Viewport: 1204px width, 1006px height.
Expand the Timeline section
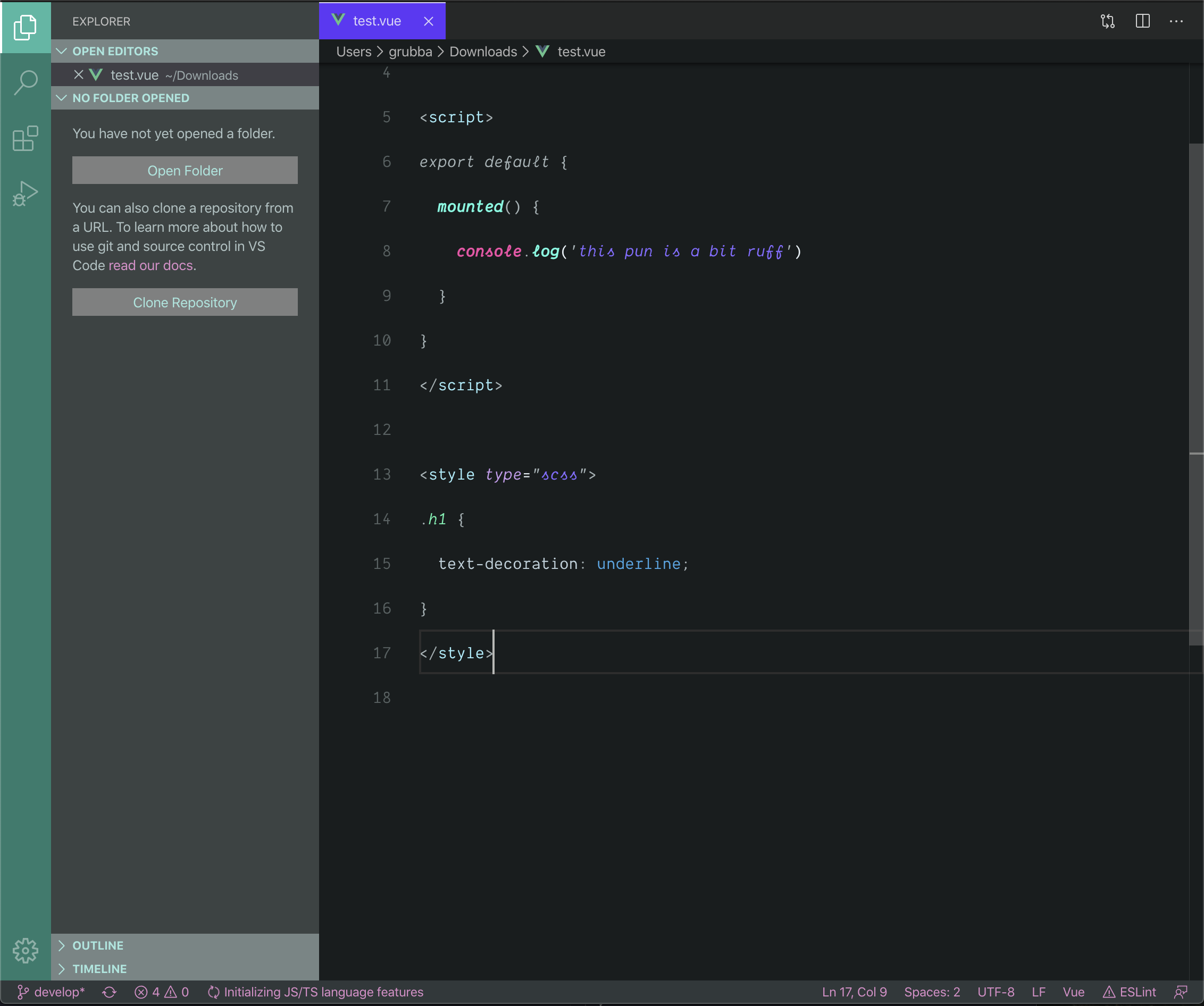click(99, 969)
